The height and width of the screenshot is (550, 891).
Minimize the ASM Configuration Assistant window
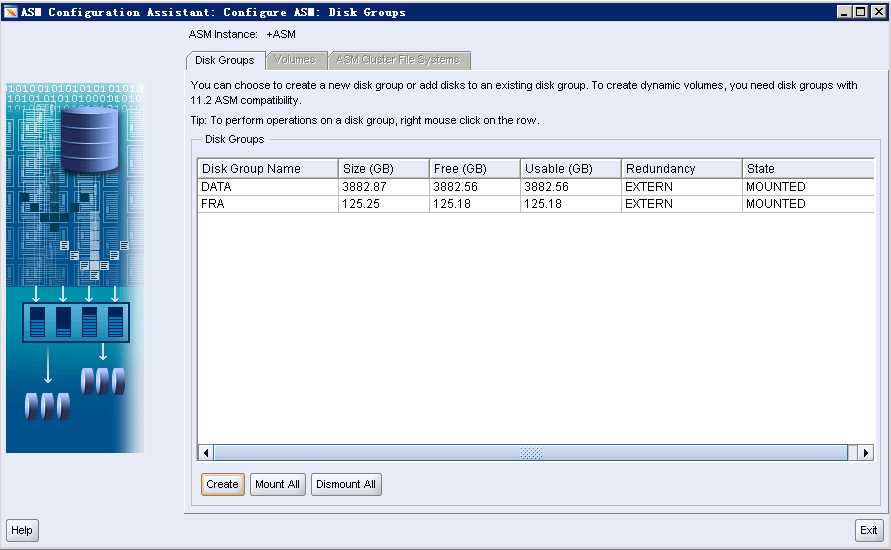[844, 11]
